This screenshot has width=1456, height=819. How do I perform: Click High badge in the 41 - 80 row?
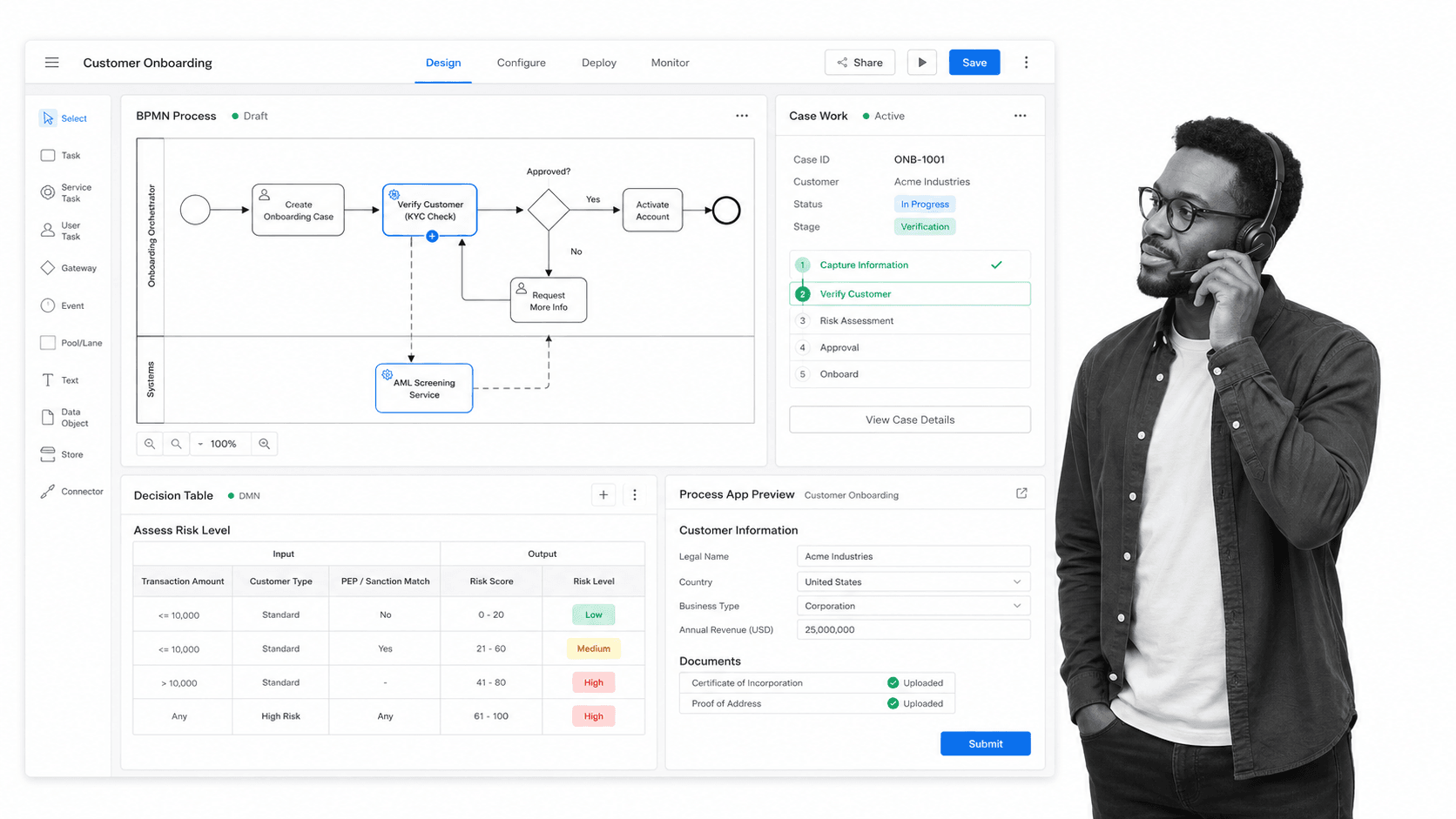tap(594, 682)
